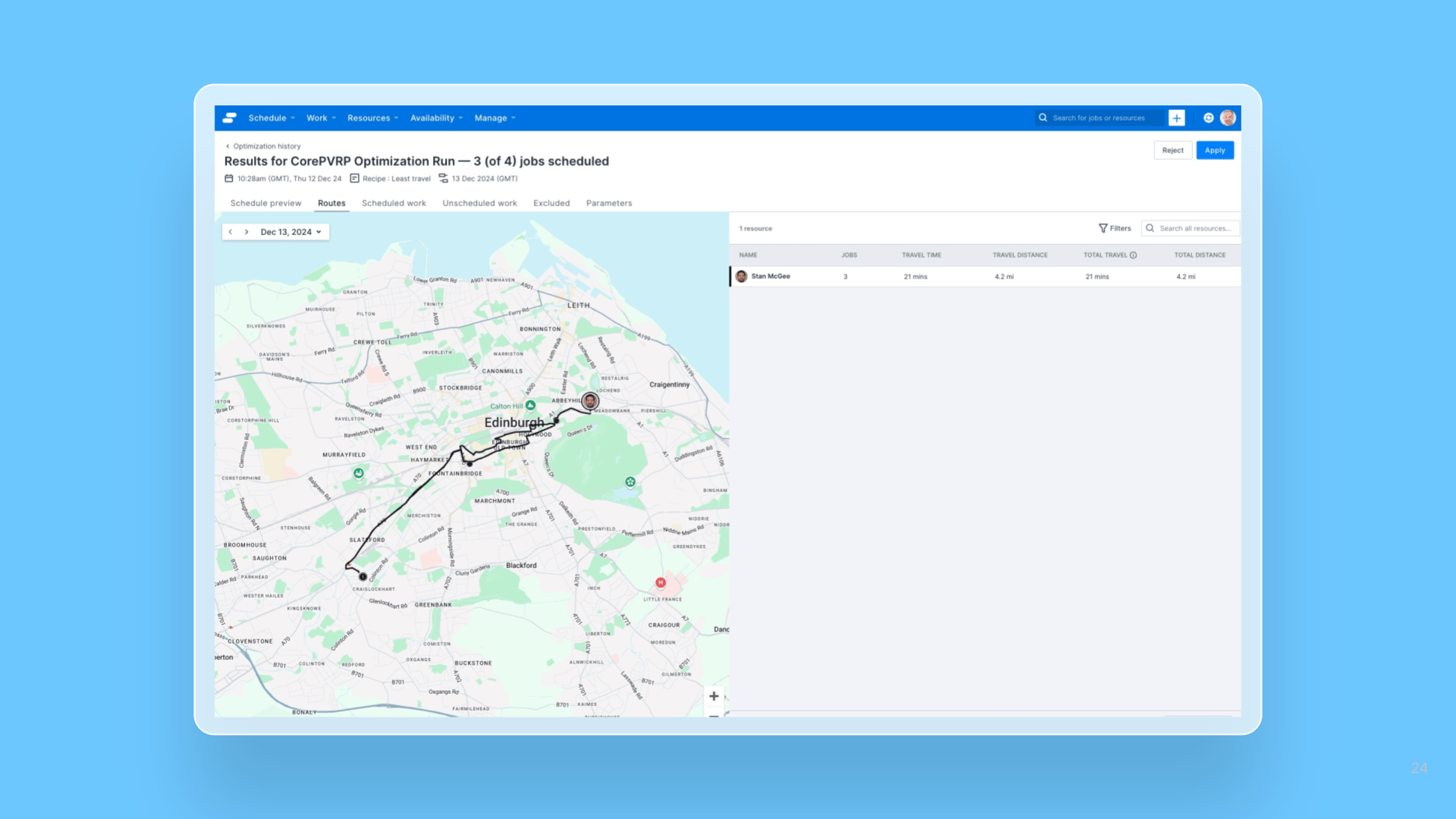Zoom in on the map
1456x819 pixels.
tap(714, 696)
